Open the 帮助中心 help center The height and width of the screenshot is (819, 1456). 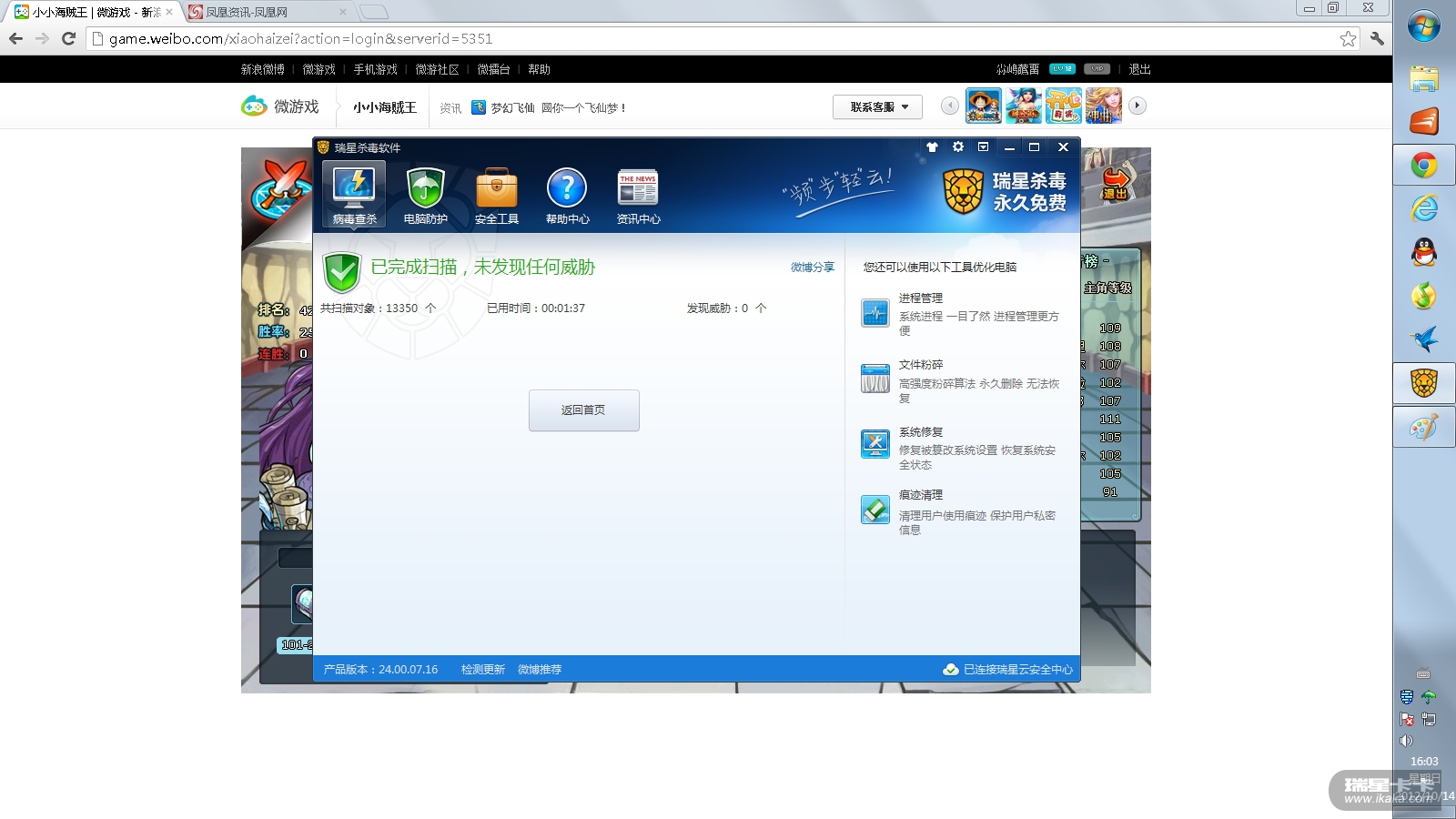click(567, 196)
